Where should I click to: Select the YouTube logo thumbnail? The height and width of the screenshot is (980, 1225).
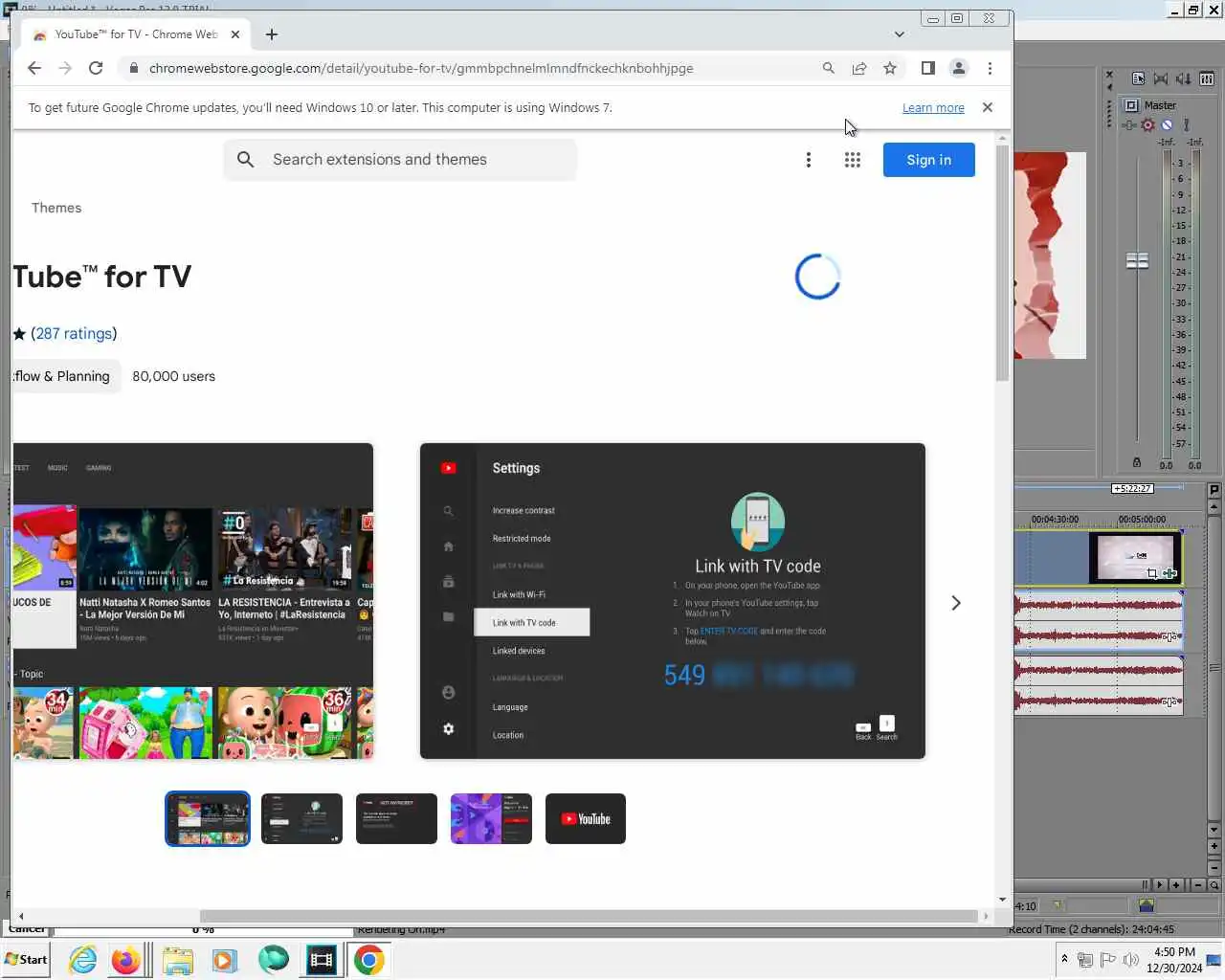(x=586, y=818)
